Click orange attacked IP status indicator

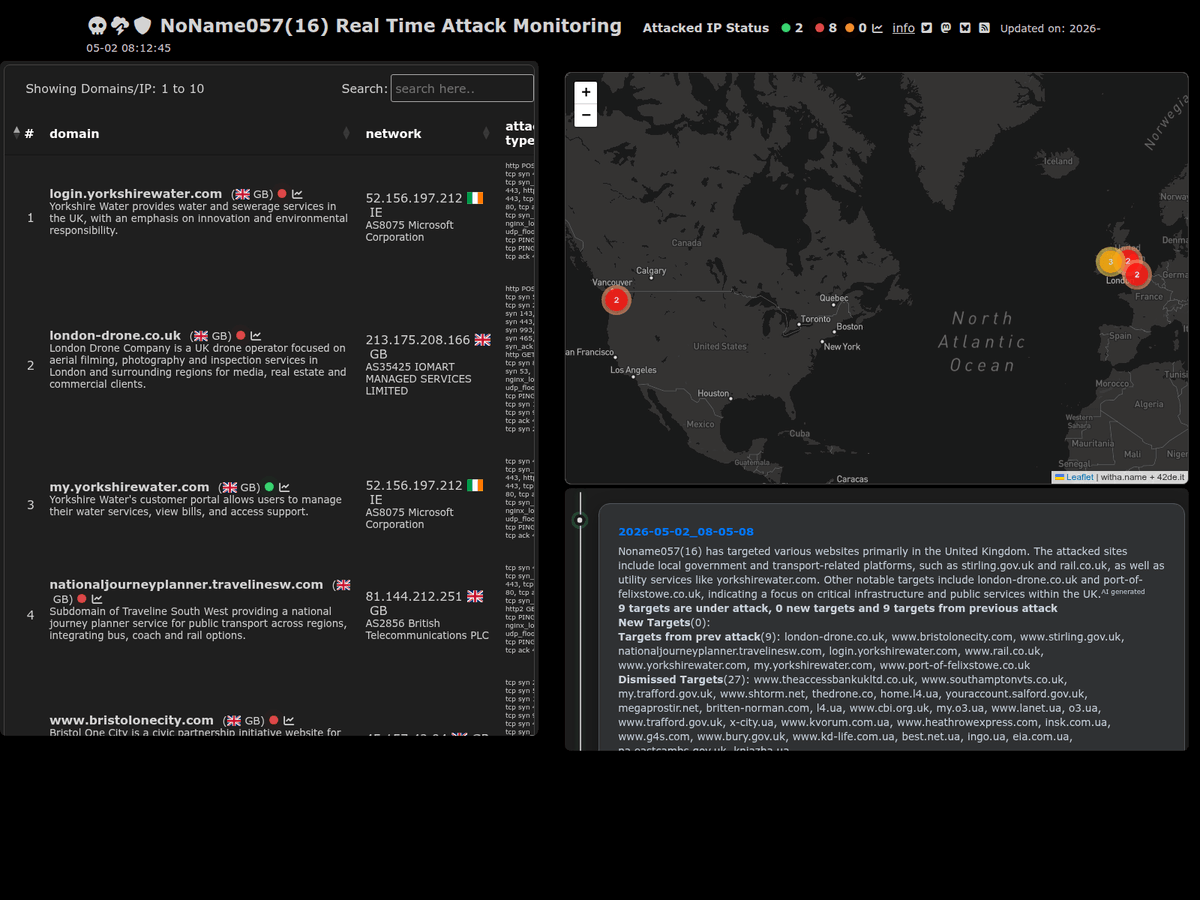pyautogui.click(x=849, y=28)
